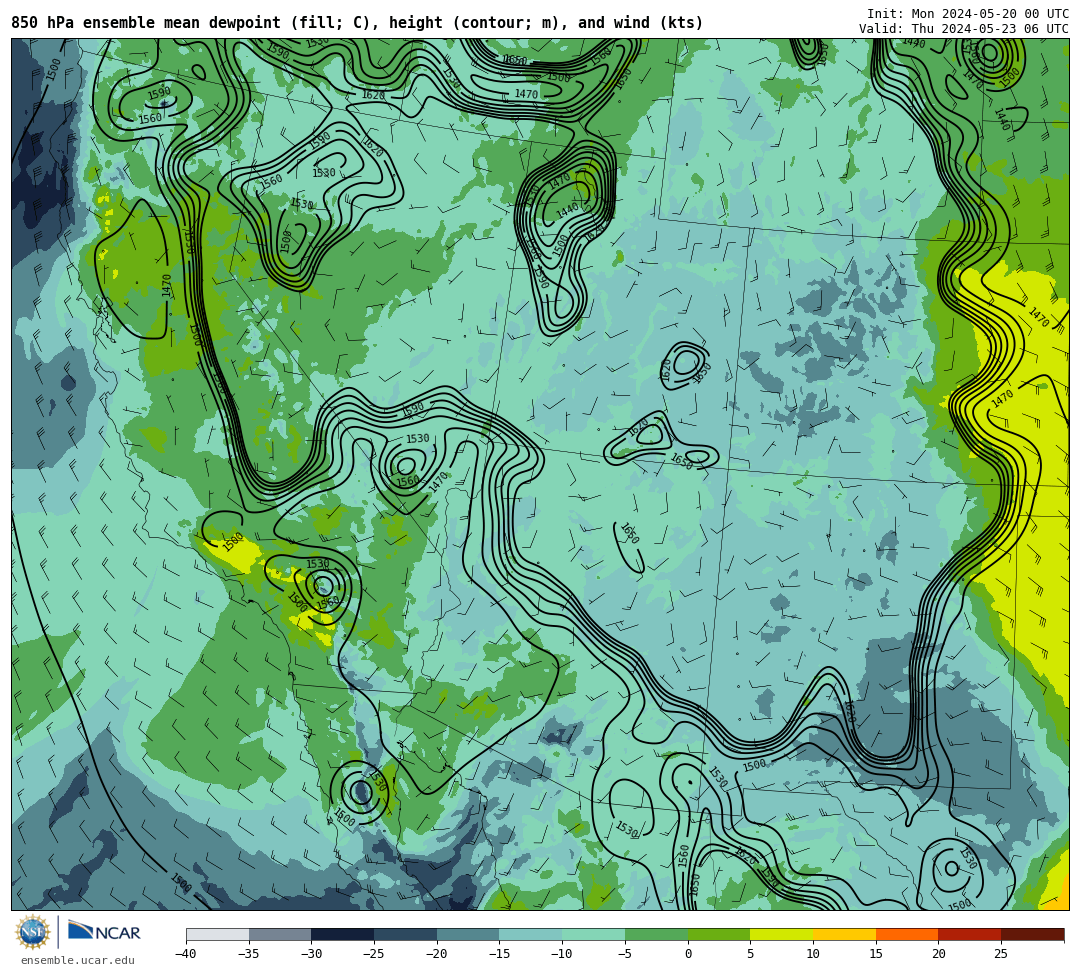The height and width of the screenshot is (973, 1080).
Task: Click the −5 colorbar tick label
Action: (x=625, y=954)
